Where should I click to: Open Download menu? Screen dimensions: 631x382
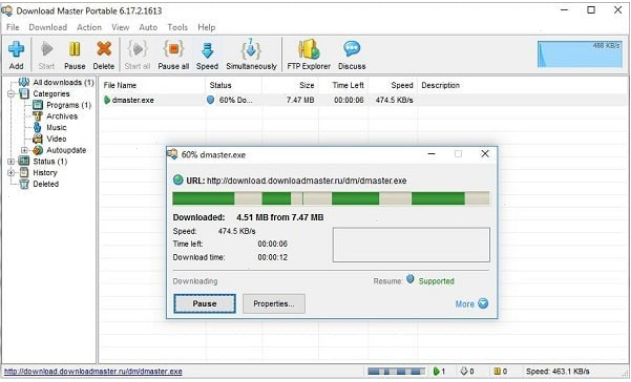click(x=47, y=27)
